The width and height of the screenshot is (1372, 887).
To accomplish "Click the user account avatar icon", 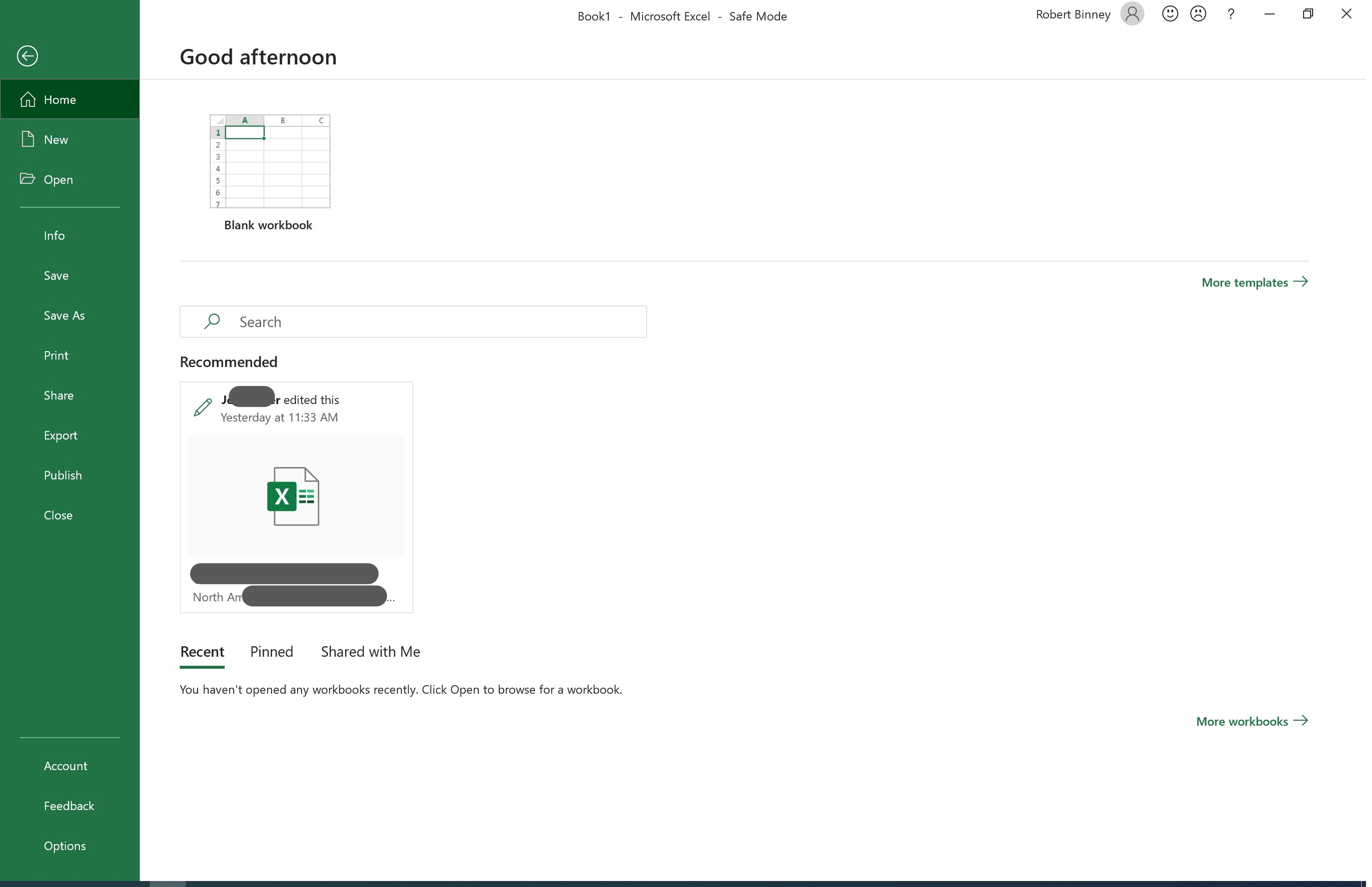I will pos(1131,14).
